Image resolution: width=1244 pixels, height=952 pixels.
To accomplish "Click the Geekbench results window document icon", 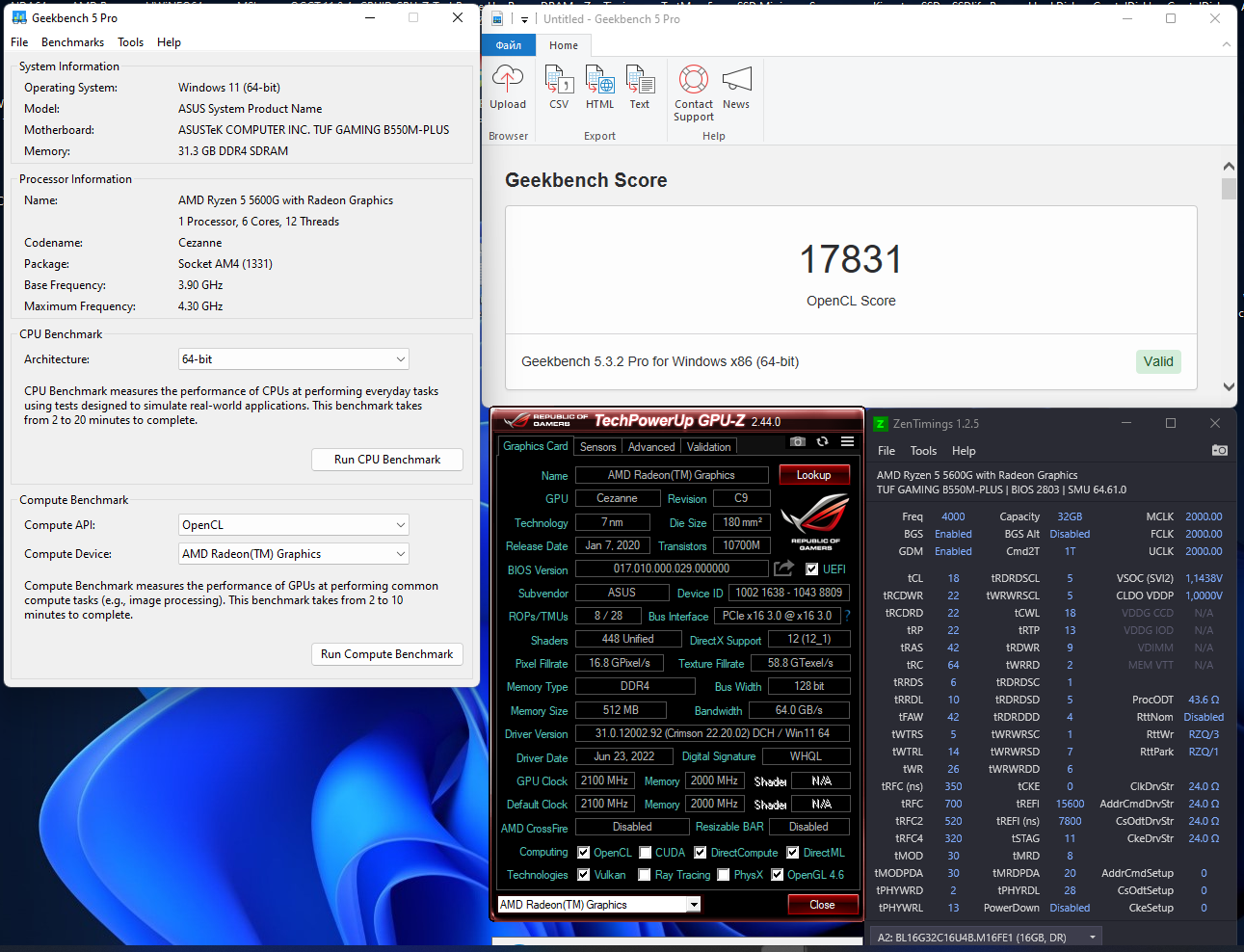I will [497, 18].
